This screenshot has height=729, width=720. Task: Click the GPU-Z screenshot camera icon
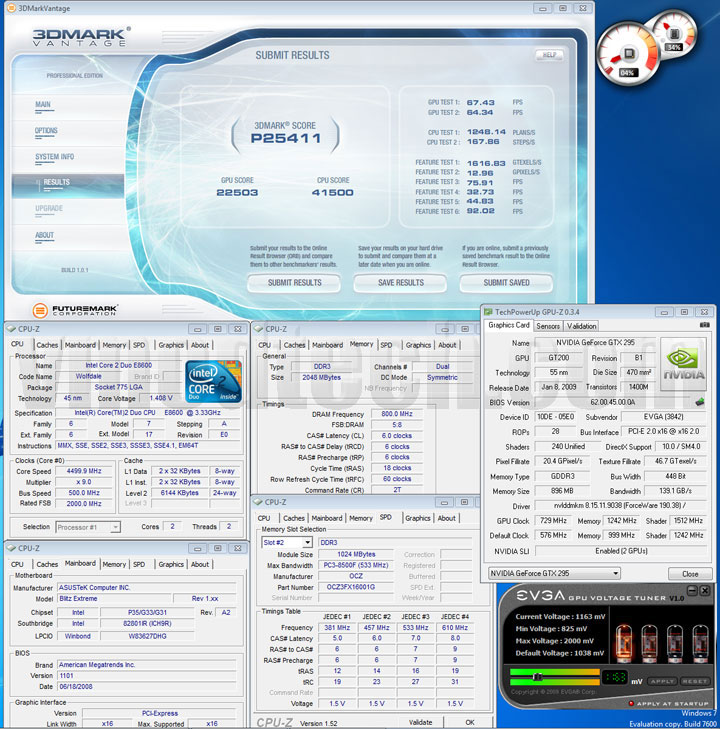click(704, 325)
